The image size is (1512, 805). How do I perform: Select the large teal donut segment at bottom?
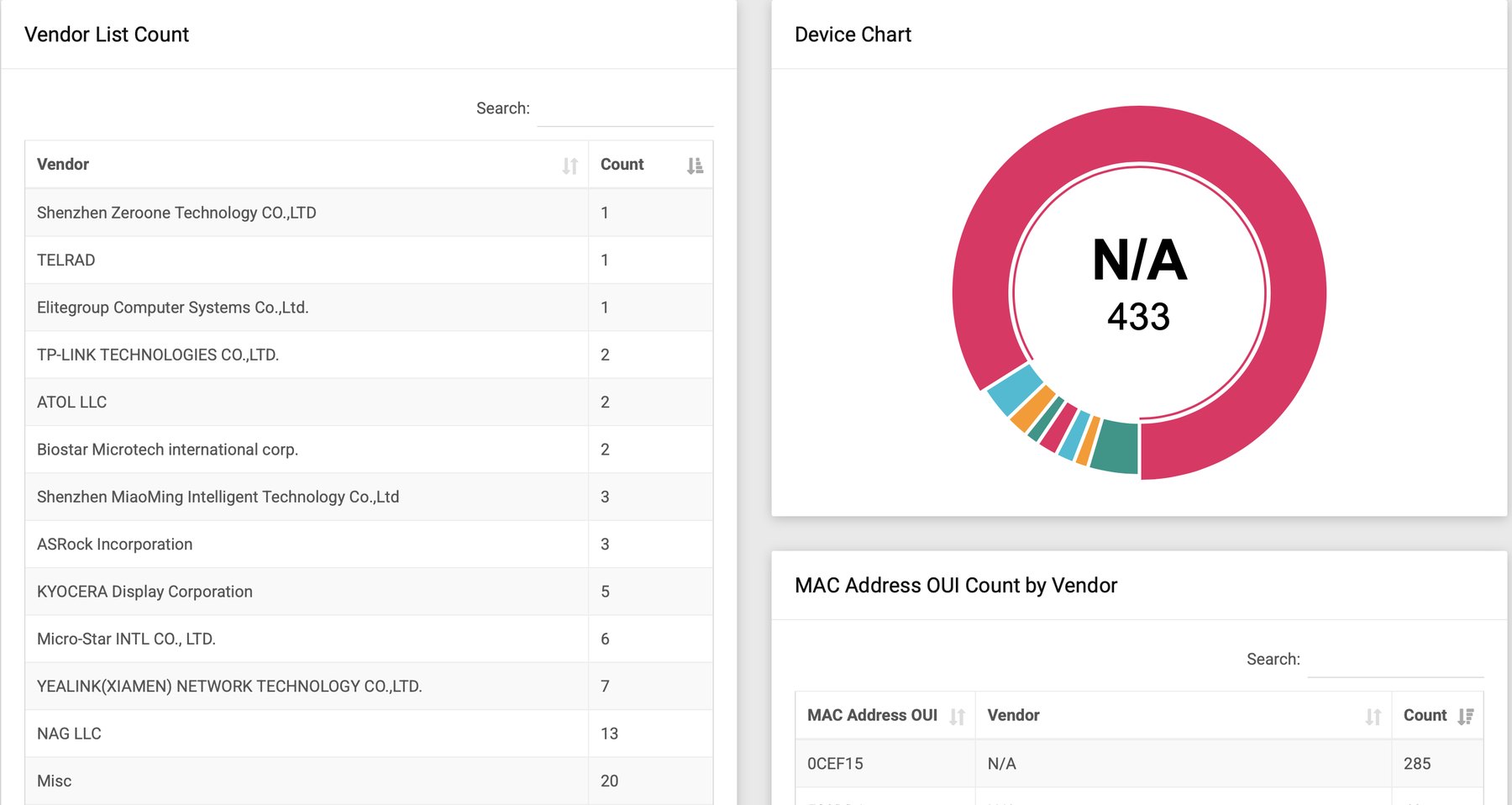1116,446
